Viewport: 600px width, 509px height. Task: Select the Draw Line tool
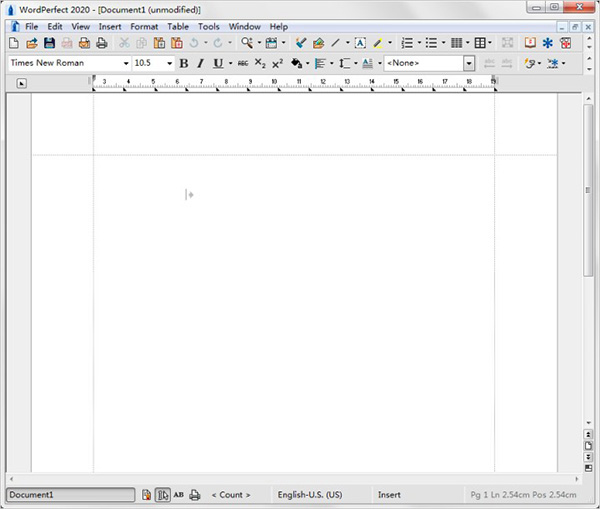pyautogui.click(x=336, y=43)
